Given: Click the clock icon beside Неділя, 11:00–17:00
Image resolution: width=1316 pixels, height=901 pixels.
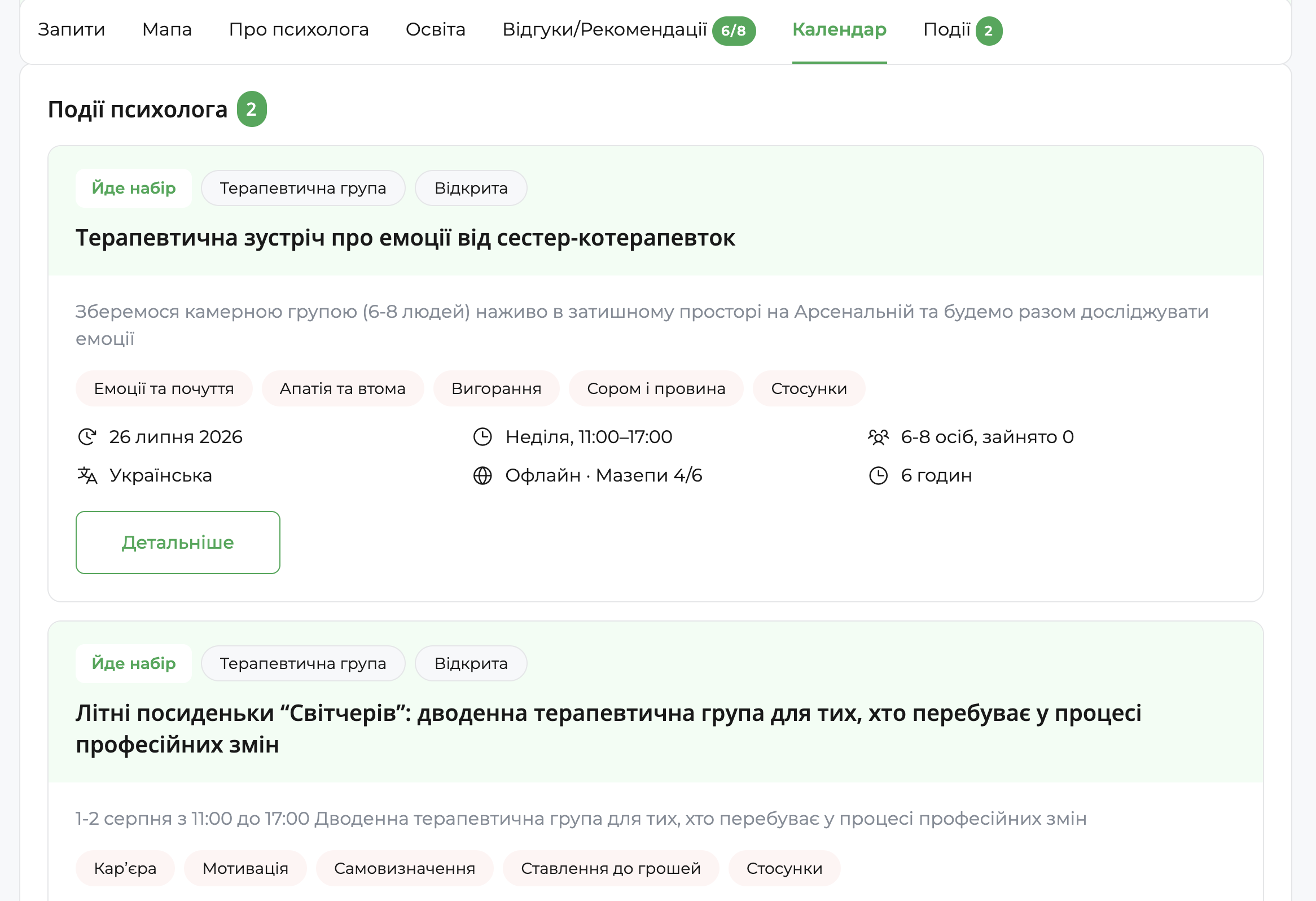Looking at the screenshot, I should pyautogui.click(x=482, y=436).
